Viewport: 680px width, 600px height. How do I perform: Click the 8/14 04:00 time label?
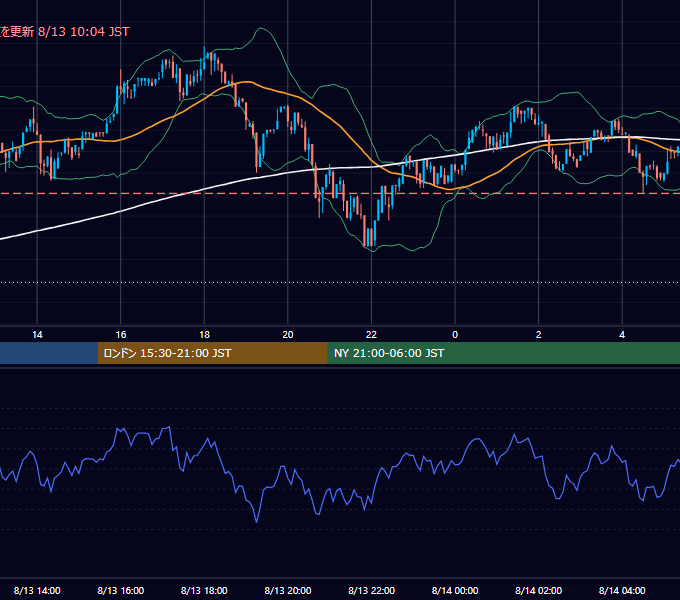coord(622,590)
